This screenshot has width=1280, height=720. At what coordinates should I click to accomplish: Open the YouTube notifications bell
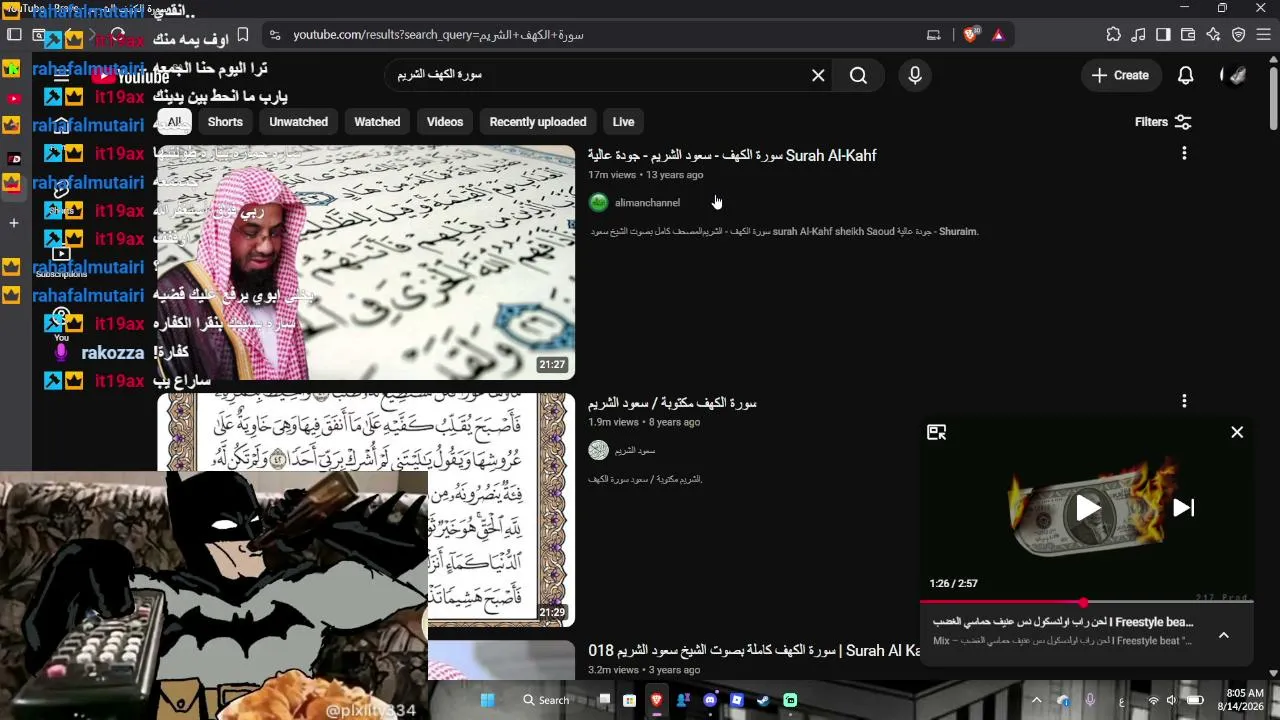click(x=1185, y=75)
